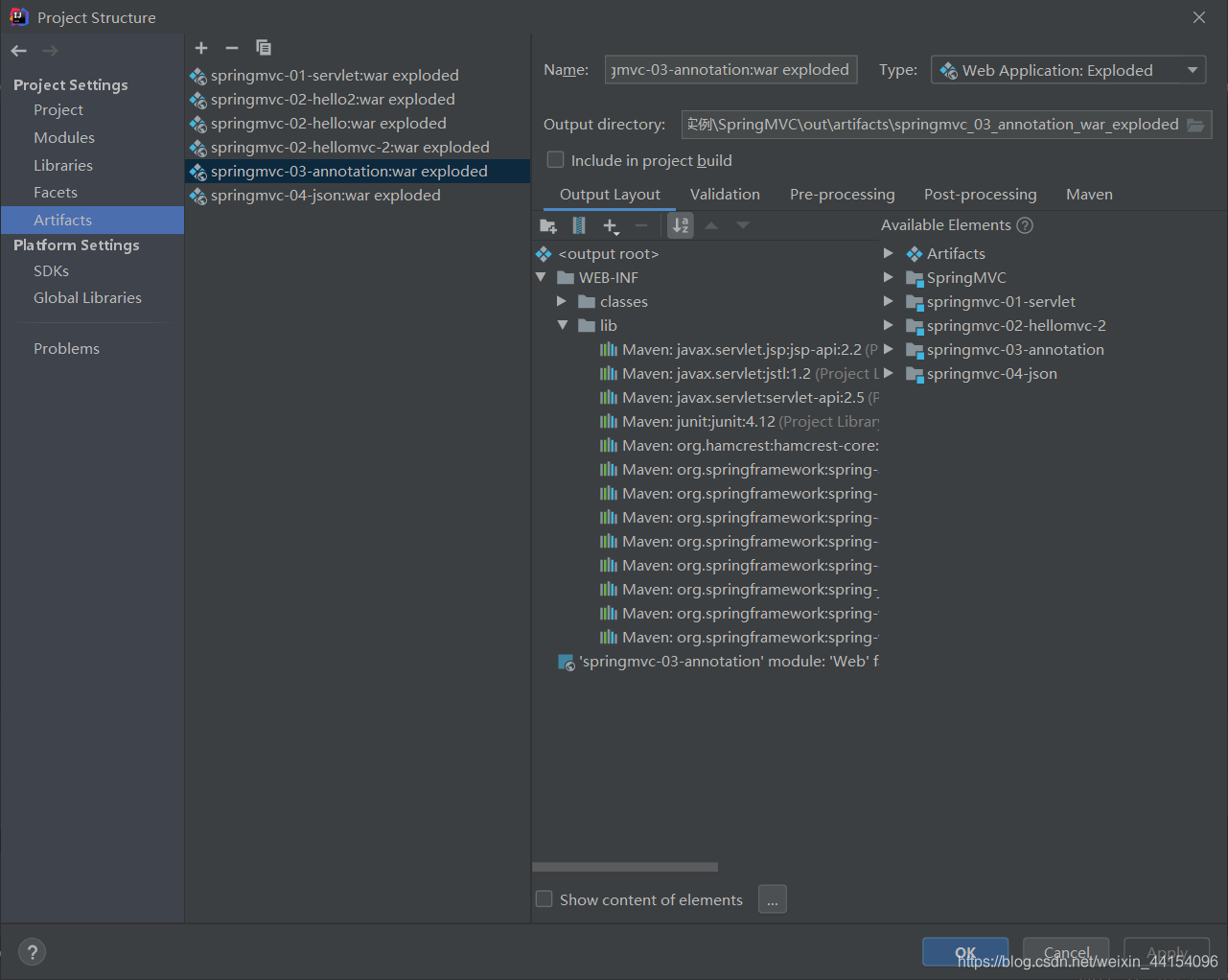Expand springmvc-02-hellomvc-2 in Available Elements

pos(889,326)
